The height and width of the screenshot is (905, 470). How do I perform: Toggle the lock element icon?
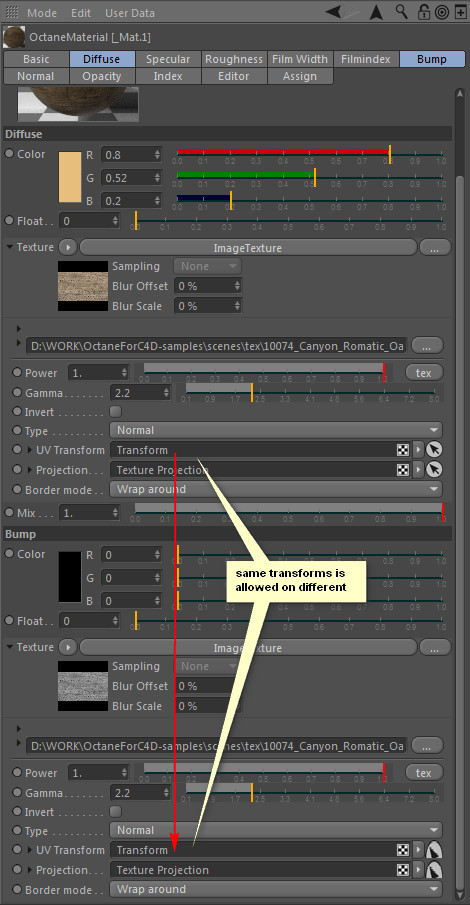[x=423, y=12]
